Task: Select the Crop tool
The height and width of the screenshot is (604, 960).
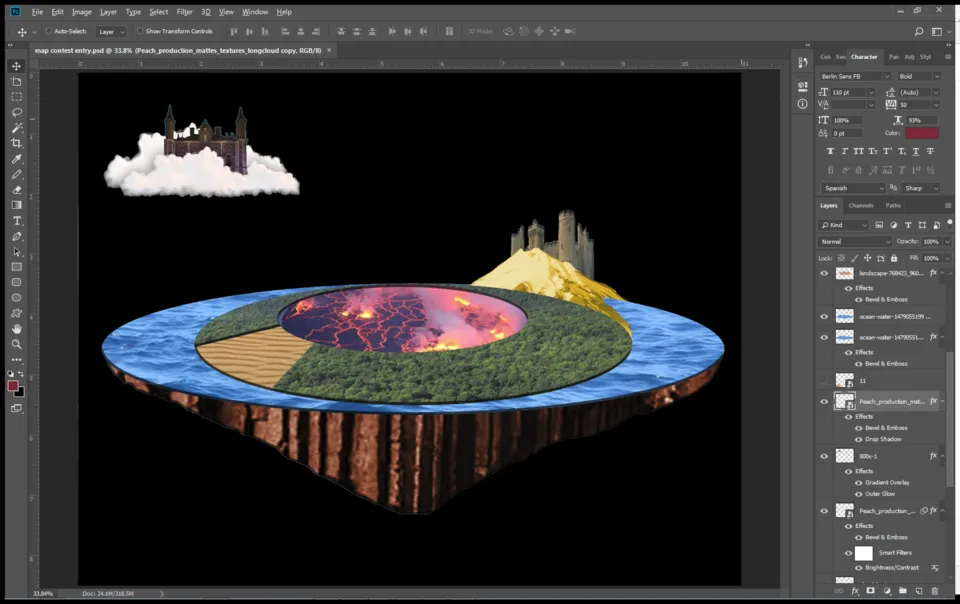Action: point(17,143)
